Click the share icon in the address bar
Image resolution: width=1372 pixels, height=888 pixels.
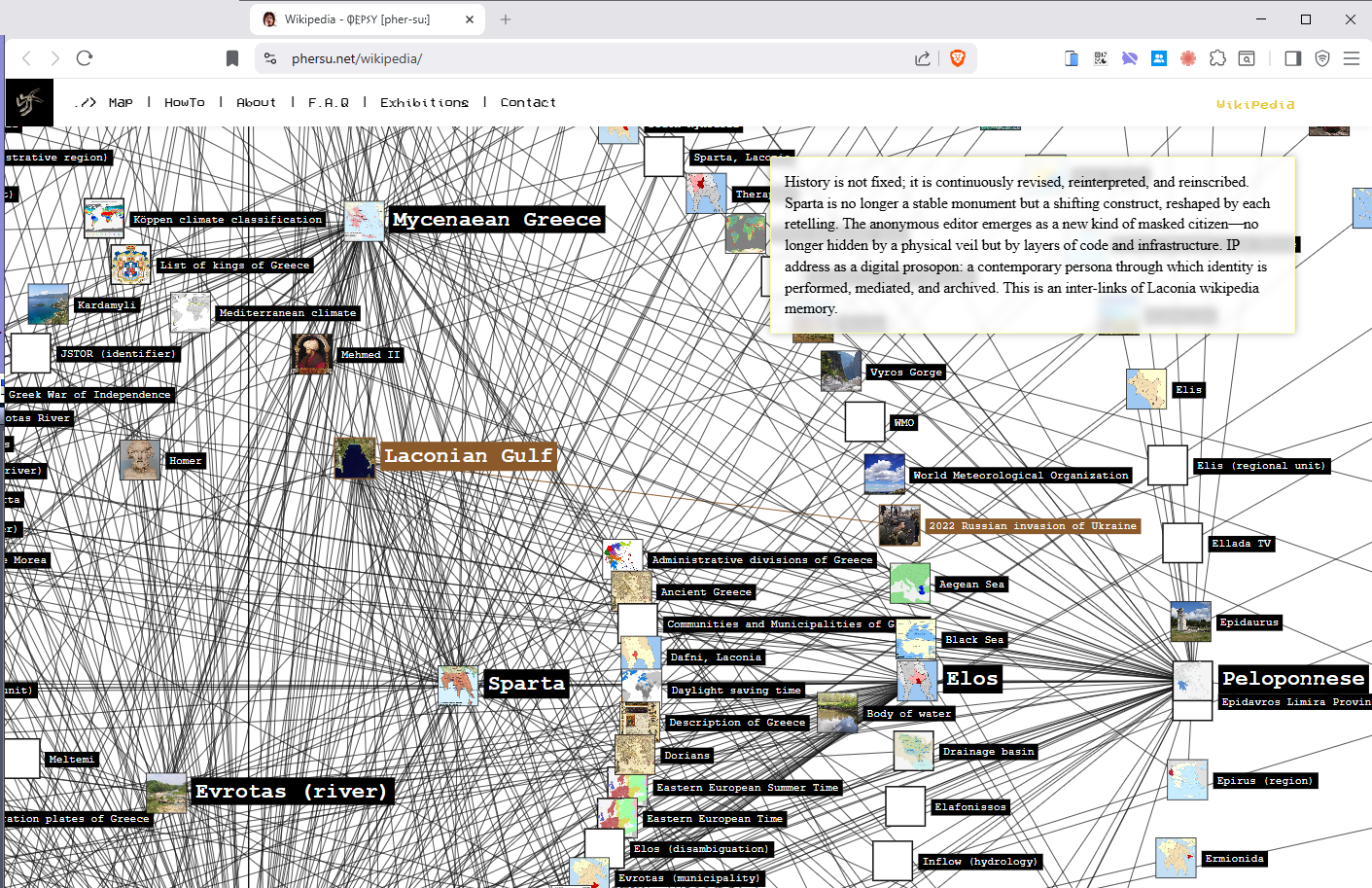coord(923,58)
